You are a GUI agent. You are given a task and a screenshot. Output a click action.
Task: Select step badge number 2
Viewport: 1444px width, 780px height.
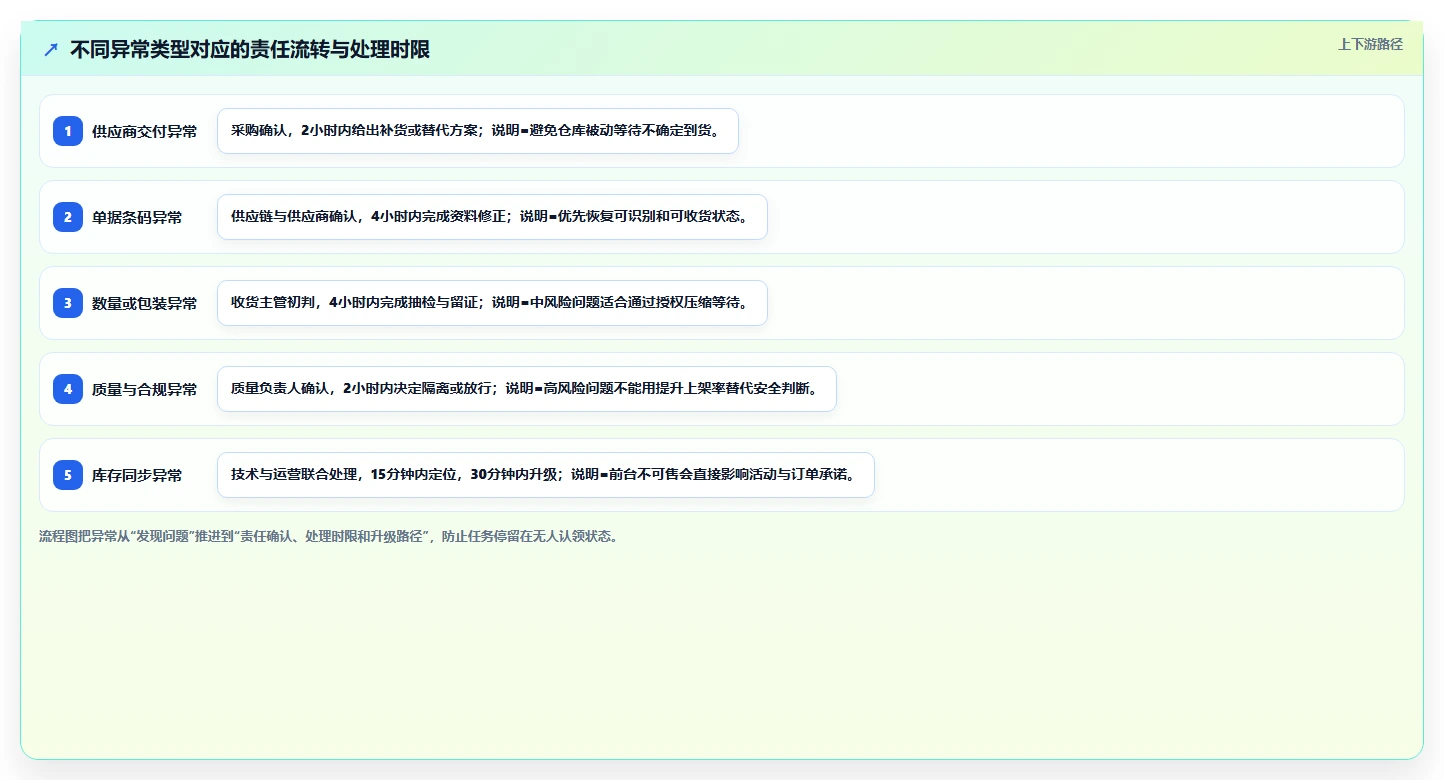[x=68, y=217]
